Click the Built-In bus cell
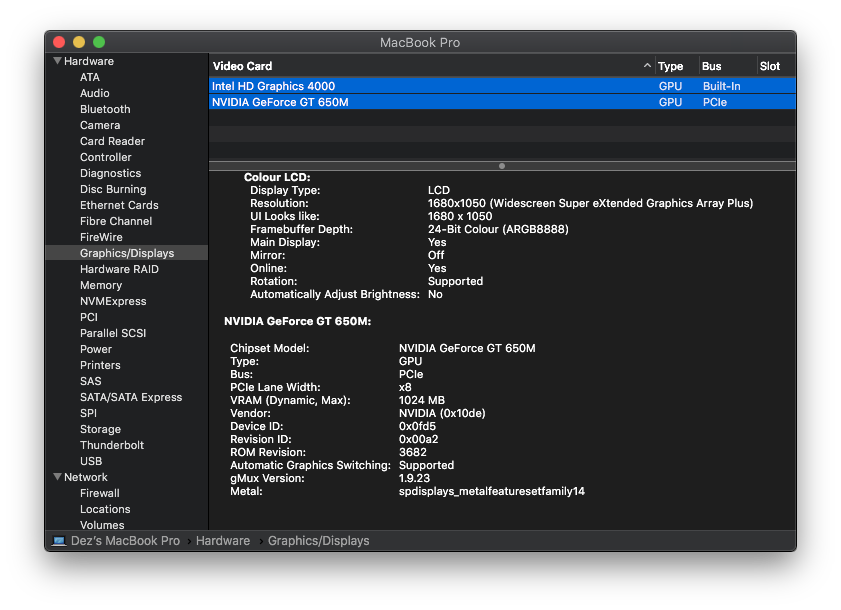The width and height of the screenshot is (841, 610). click(721, 86)
